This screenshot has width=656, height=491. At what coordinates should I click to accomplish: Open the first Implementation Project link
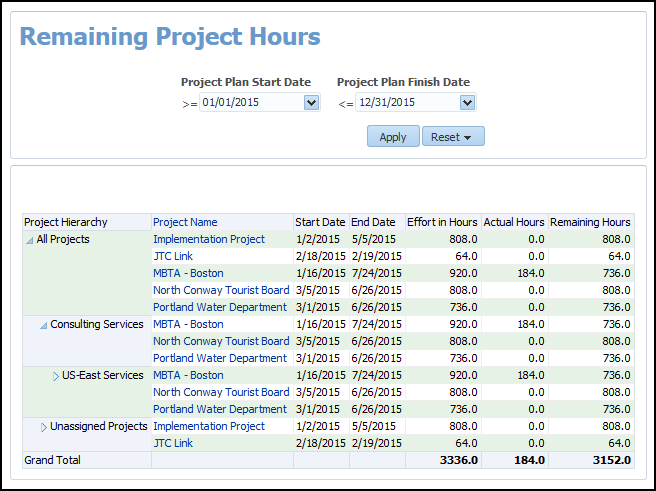[x=209, y=239]
